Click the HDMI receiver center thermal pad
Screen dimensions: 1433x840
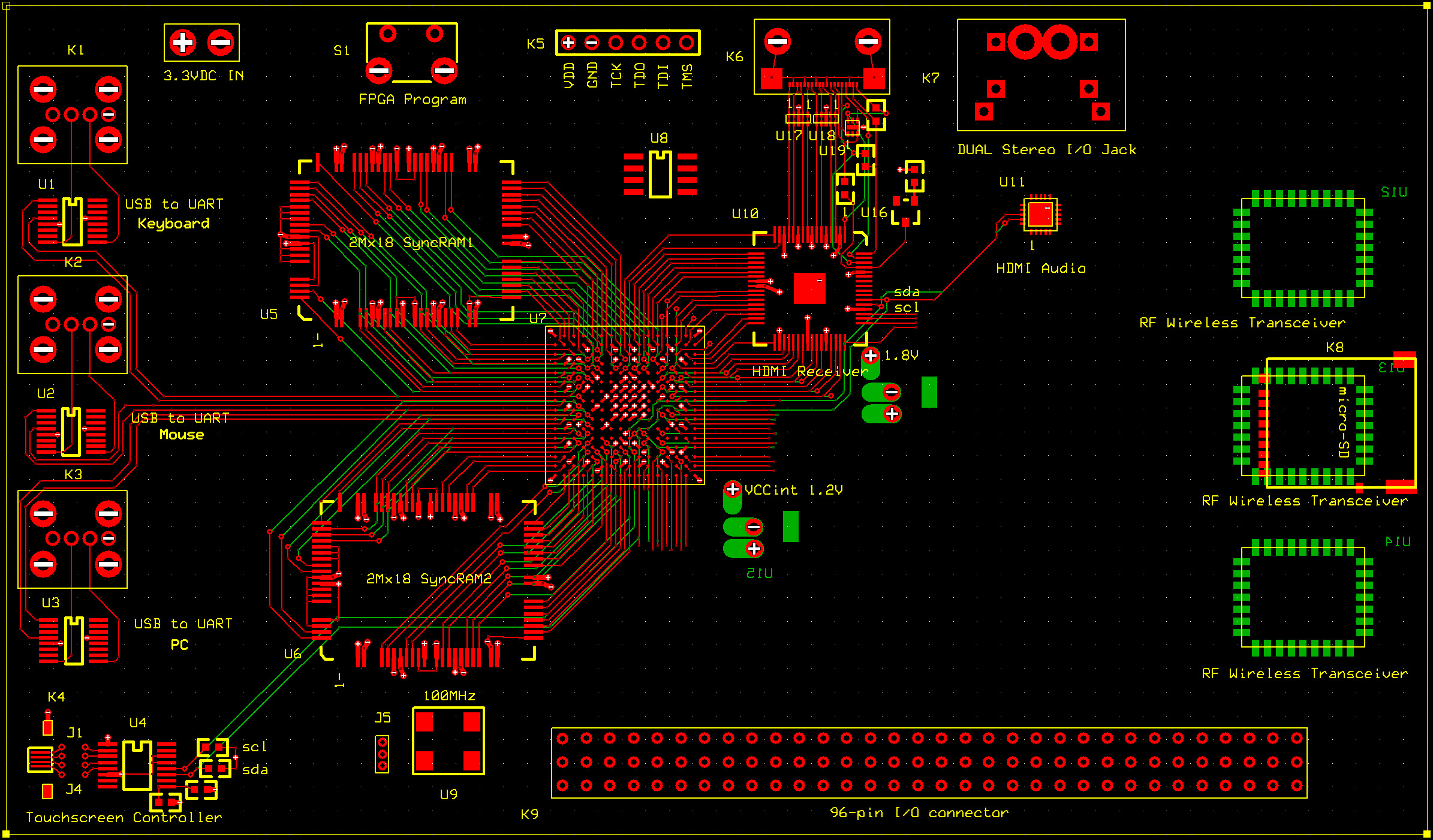pos(809,288)
